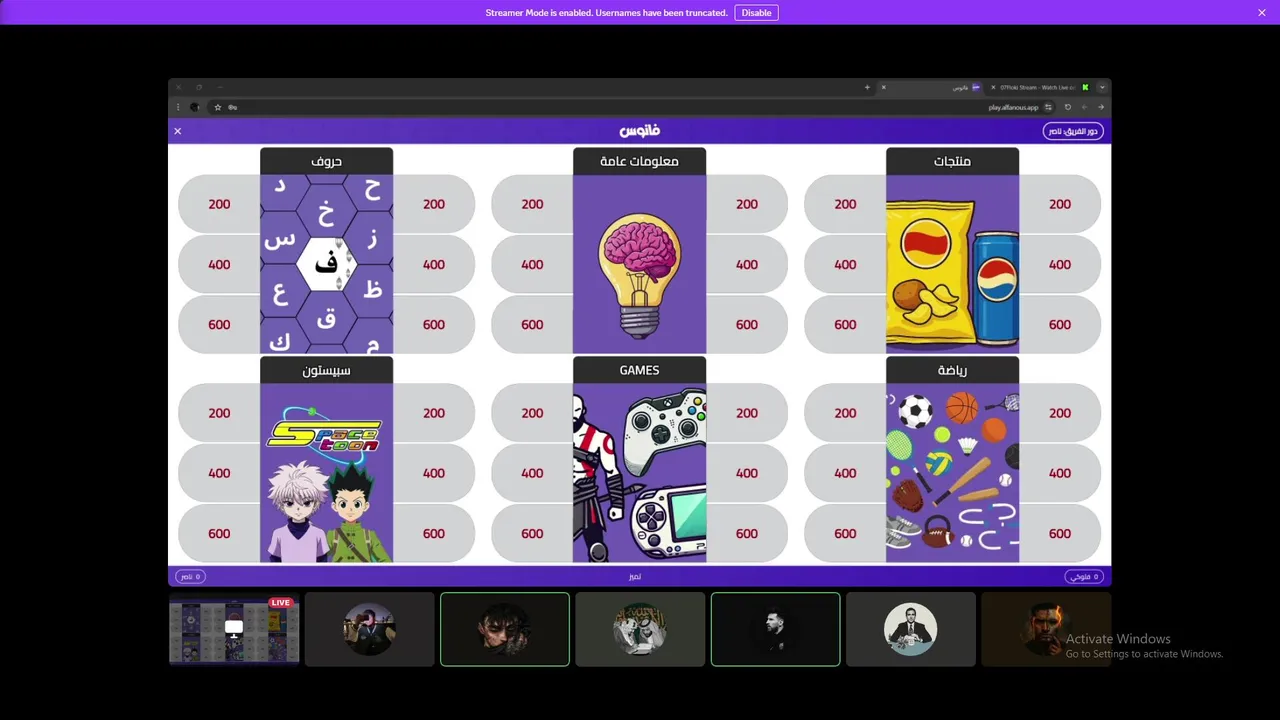Click the team turn pill دور الفريق
The height and width of the screenshot is (720, 1280).
[x=1073, y=131]
